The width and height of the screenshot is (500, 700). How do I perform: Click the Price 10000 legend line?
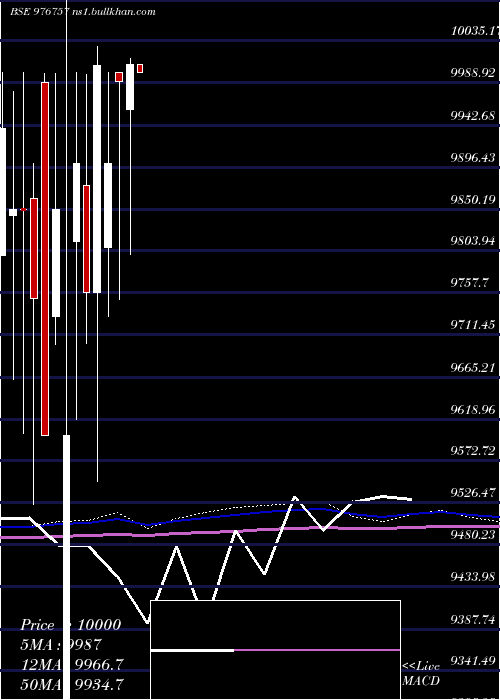(71, 625)
